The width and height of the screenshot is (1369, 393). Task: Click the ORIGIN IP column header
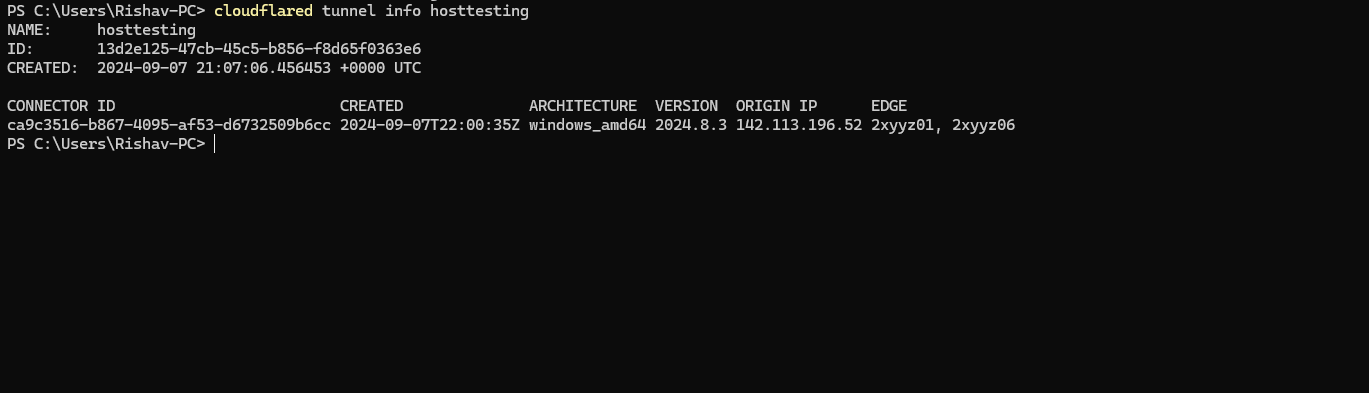tap(777, 106)
